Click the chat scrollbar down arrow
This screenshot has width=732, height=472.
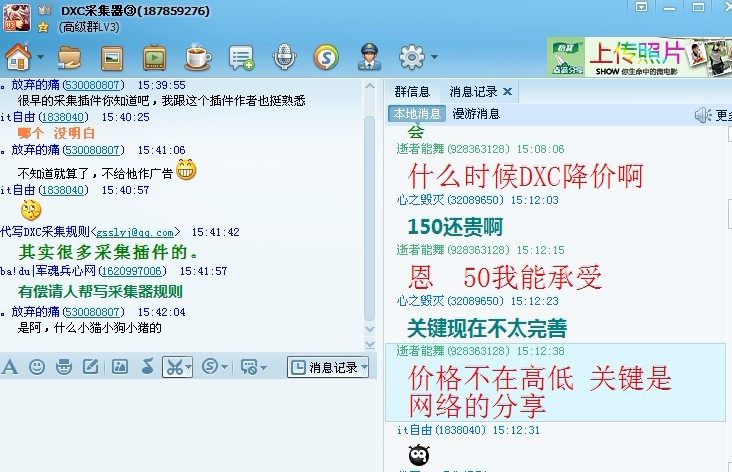pyautogui.click(x=370, y=329)
